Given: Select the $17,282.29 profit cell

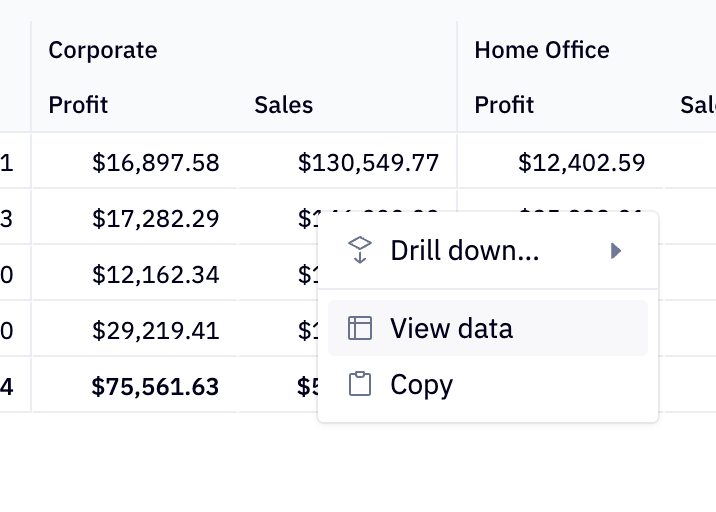Looking at the screenshot, I should coord(155,218).
